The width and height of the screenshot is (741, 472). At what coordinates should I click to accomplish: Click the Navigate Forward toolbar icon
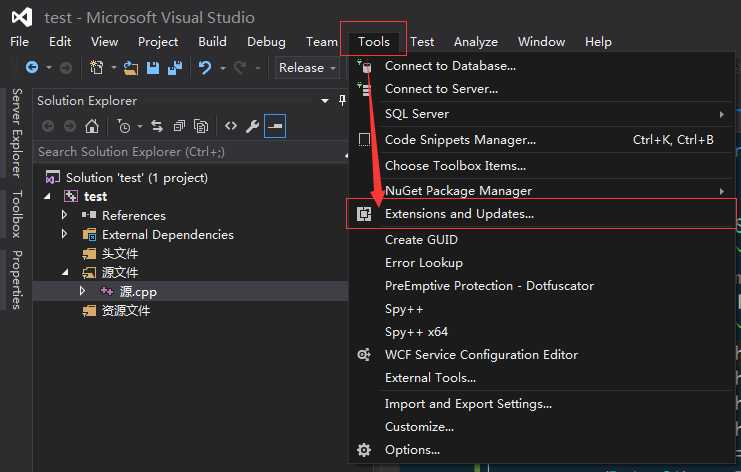click(66, 68)
